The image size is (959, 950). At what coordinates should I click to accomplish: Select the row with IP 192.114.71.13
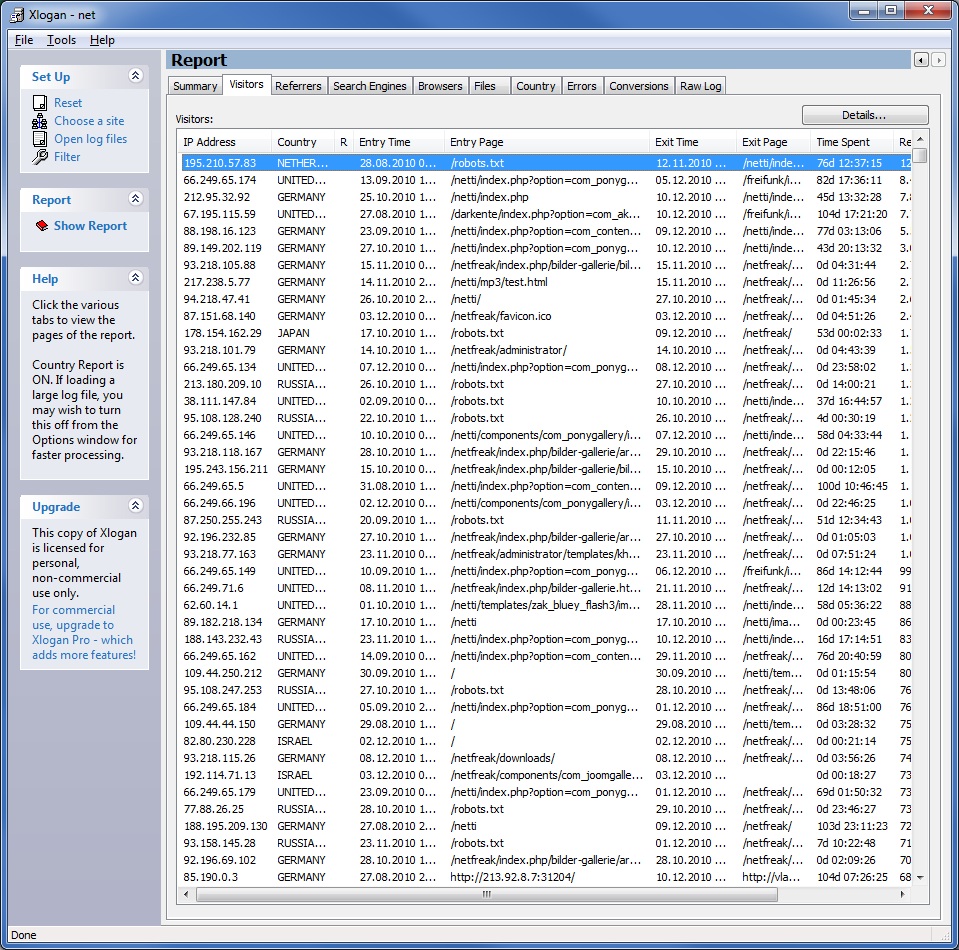point(545,775)
